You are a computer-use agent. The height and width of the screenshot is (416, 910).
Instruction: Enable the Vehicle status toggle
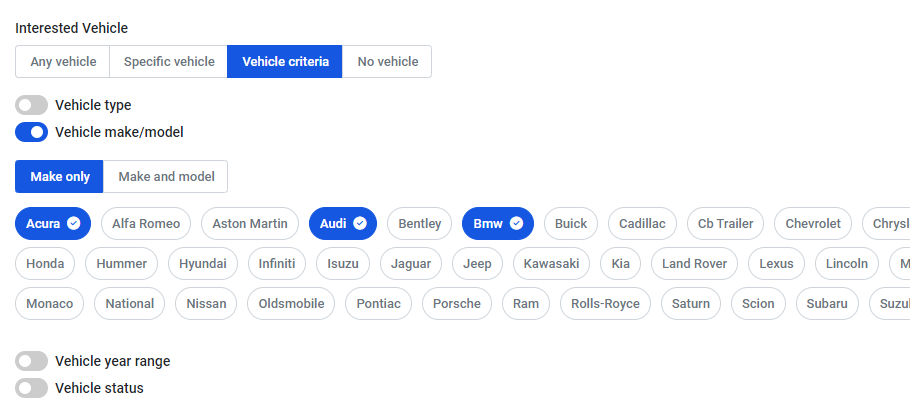[31, 388]
